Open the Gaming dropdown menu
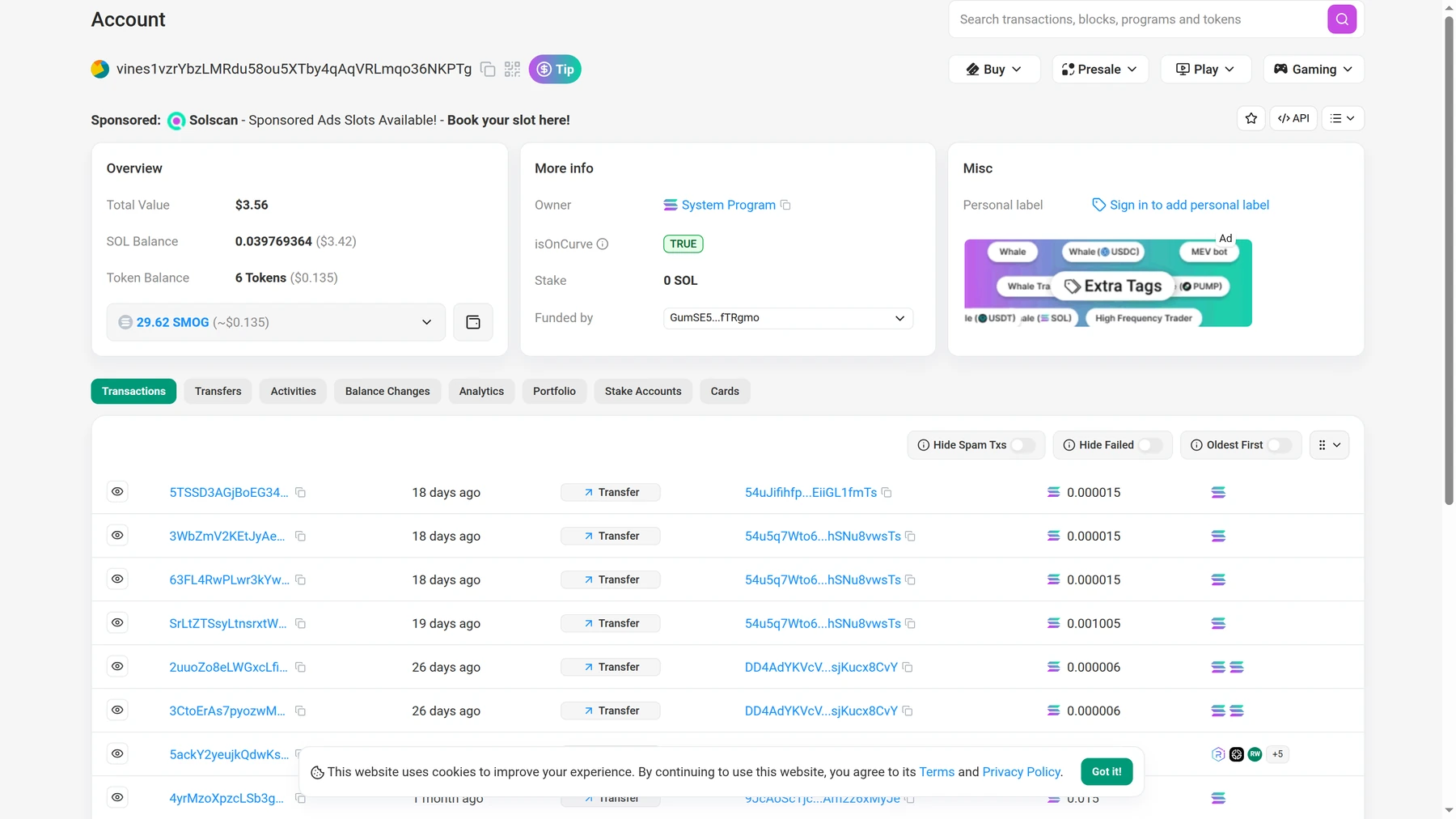Image resolution: width=1456 pixels, height=819 pixels. click(1314, 70)
